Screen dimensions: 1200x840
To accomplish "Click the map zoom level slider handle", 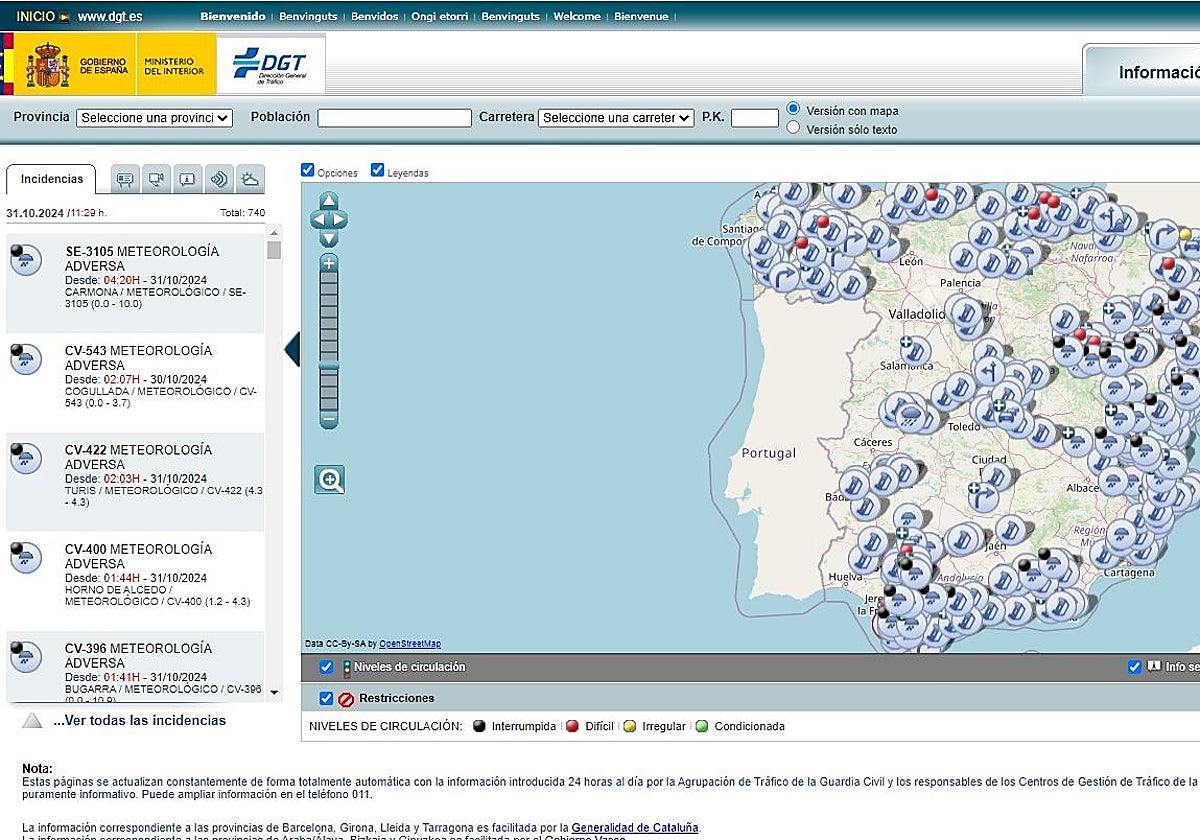I will pyautogui.click(x=329, y=367).
